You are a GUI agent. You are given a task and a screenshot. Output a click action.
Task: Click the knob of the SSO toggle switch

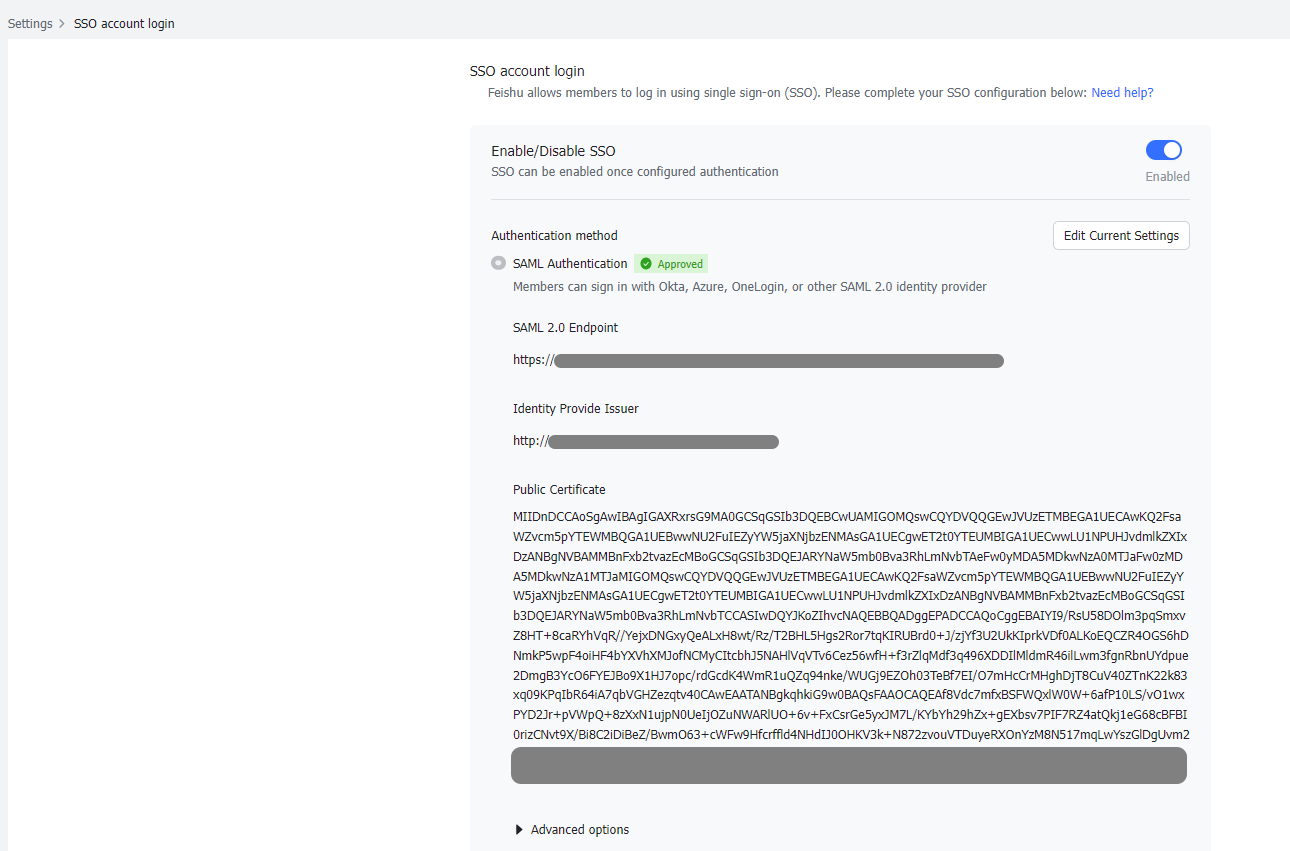click(x=1171, y=149)
